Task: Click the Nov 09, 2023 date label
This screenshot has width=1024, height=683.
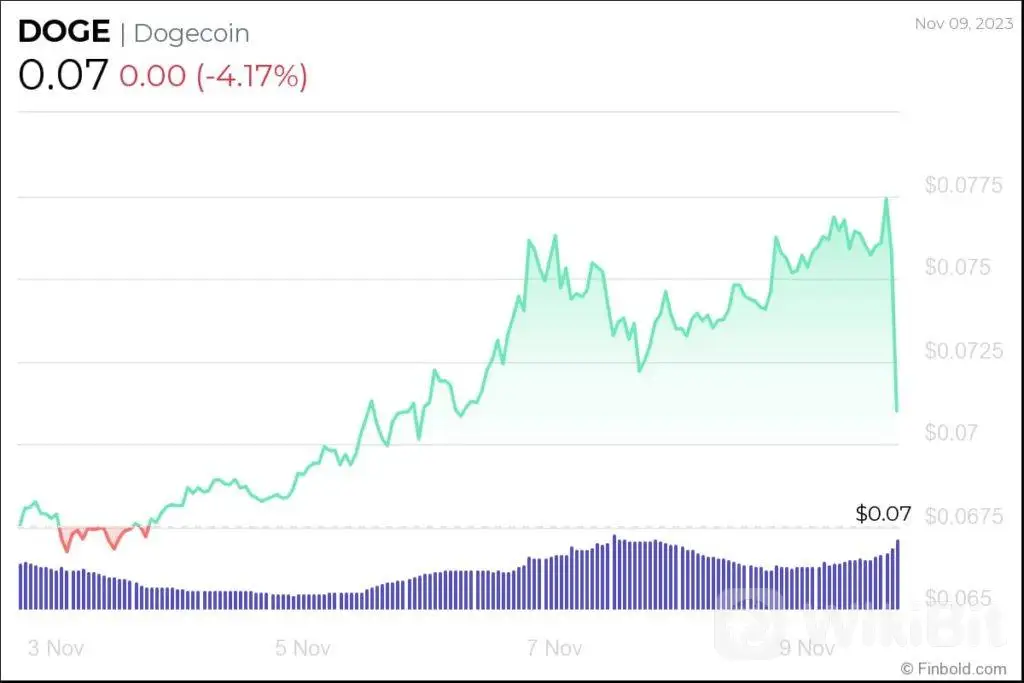Action: click(961, 23)
